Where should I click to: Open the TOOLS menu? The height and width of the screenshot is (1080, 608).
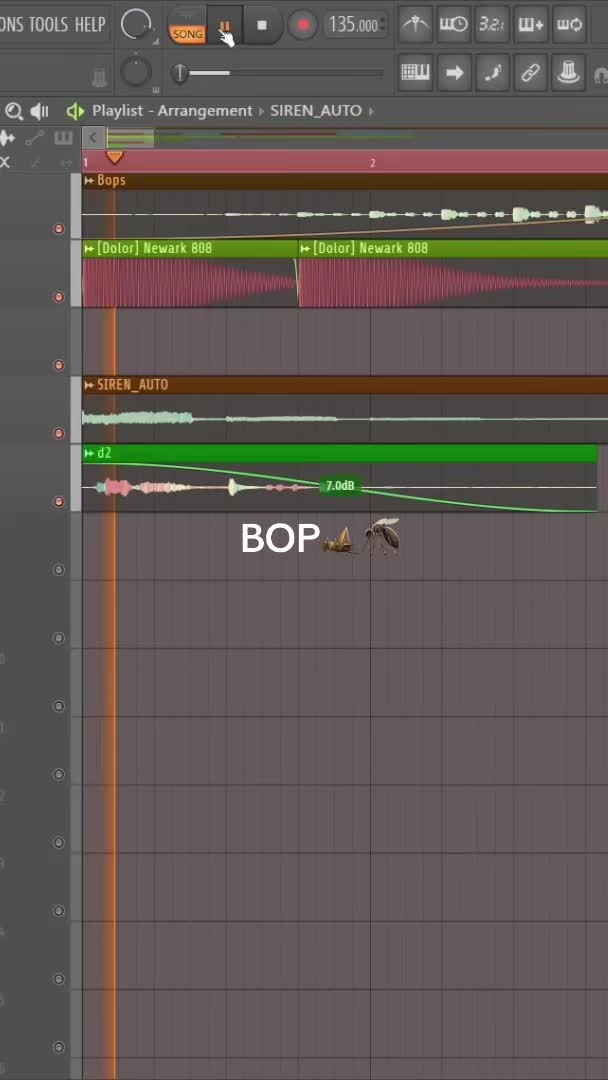click(x=48, y=25)
